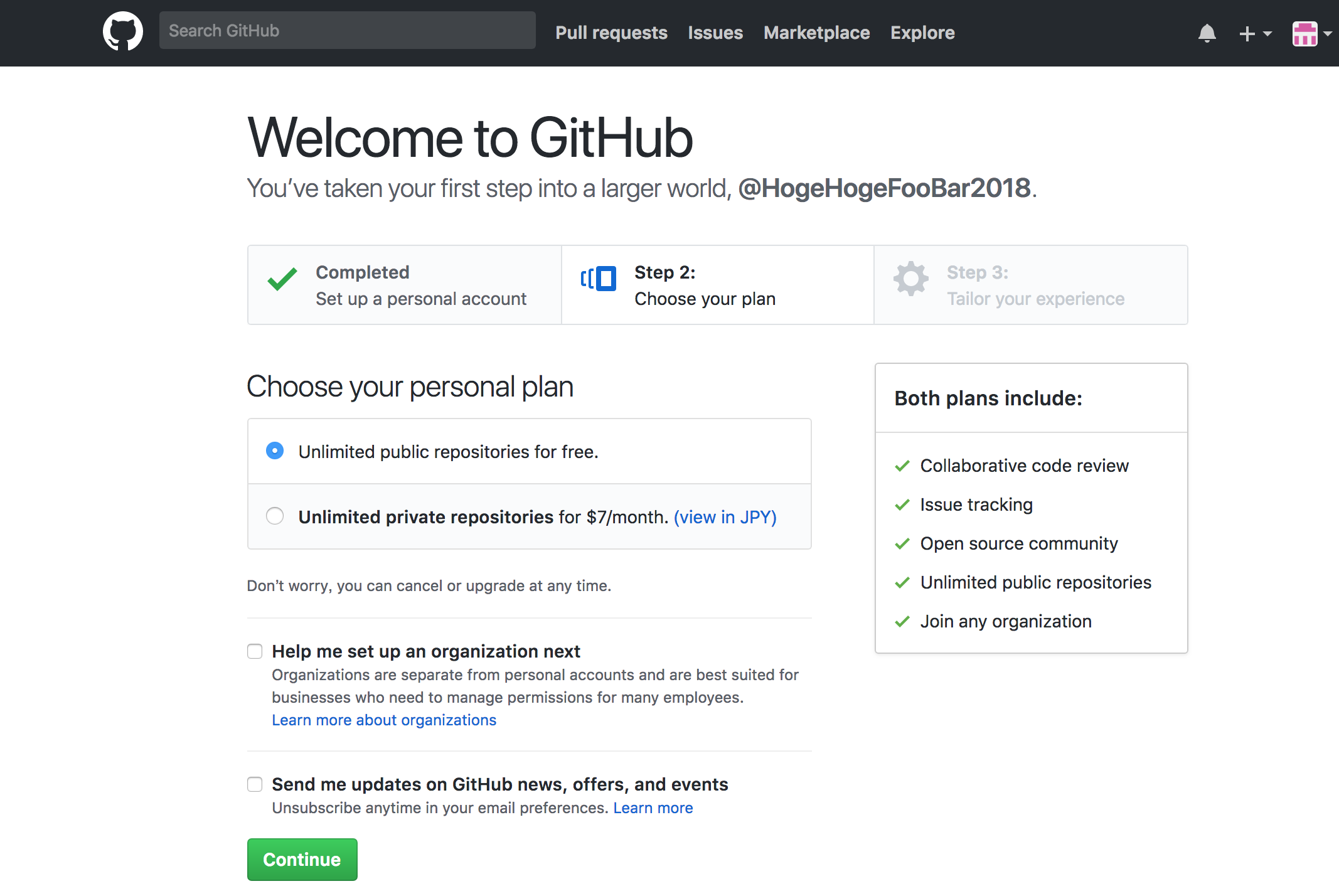Image resolution: width=1339 pixels, height=896 pixels.
Task: Open Pull requests in navbar
Action: point(611,33)
